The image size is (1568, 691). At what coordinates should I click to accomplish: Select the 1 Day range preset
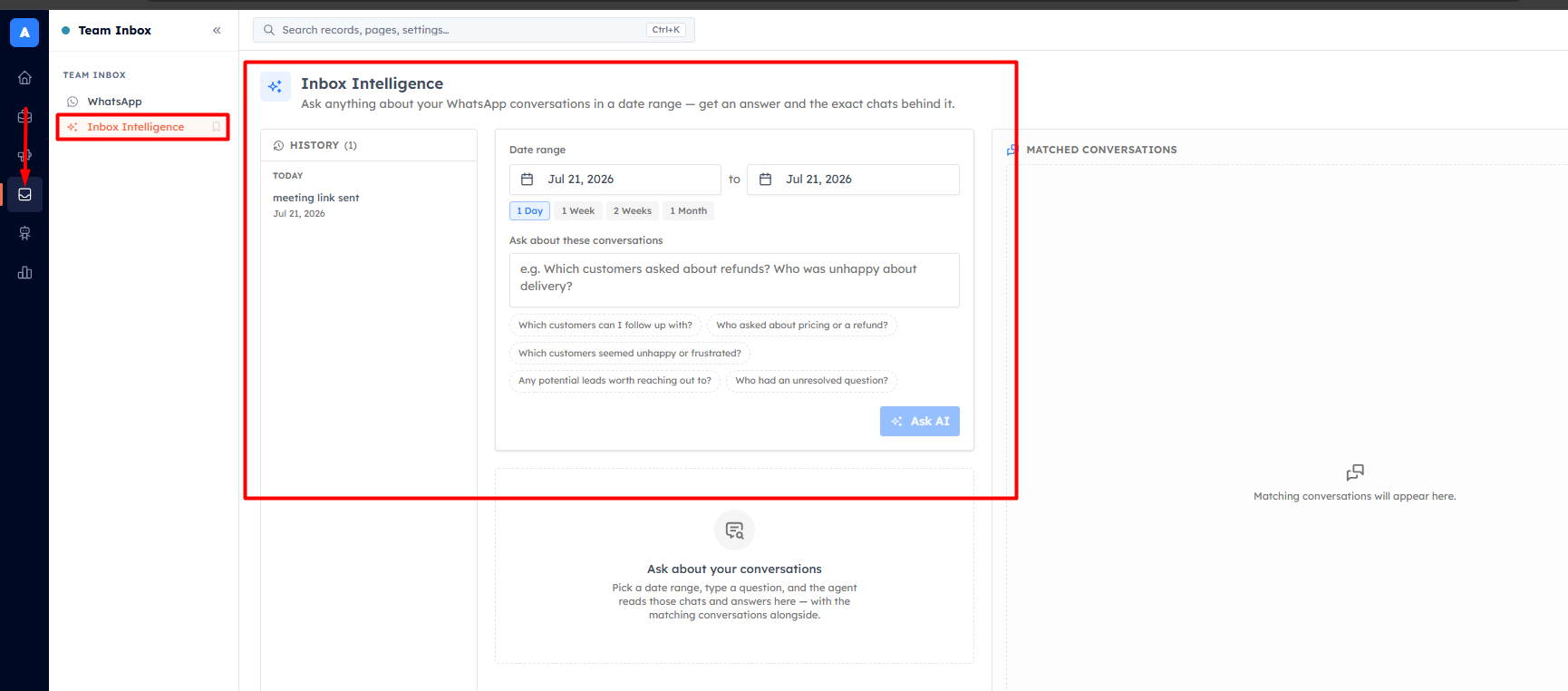click(x=529, y=210)
